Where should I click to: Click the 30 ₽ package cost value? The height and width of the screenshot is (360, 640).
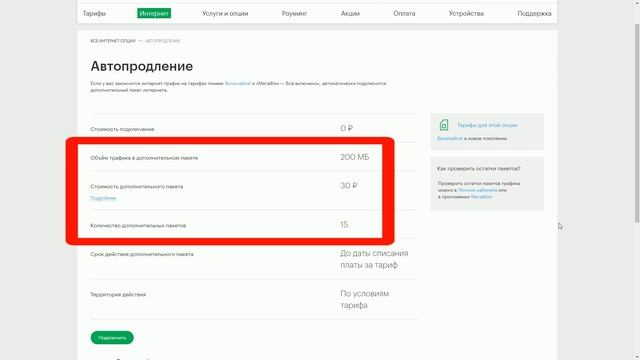tap(349, 186)
